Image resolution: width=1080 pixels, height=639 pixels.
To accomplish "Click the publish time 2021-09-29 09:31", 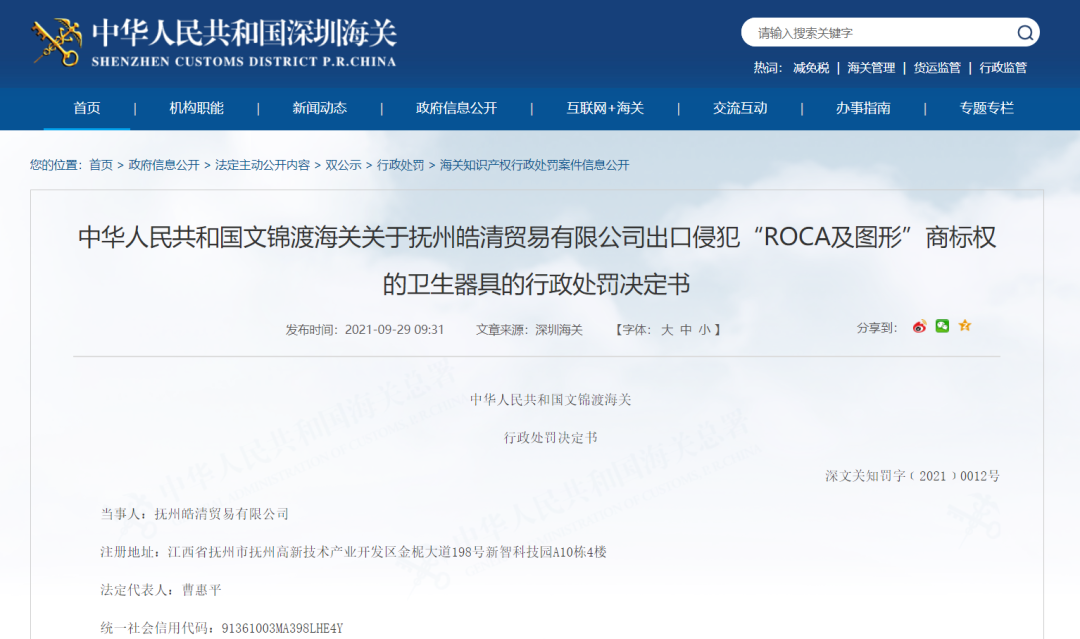I will (394, 330).
